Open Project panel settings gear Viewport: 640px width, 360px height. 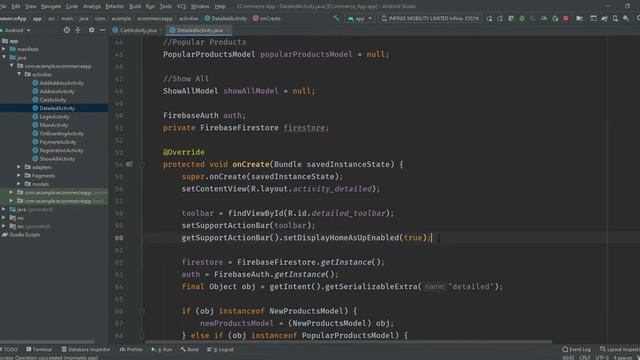pos(91,30)
